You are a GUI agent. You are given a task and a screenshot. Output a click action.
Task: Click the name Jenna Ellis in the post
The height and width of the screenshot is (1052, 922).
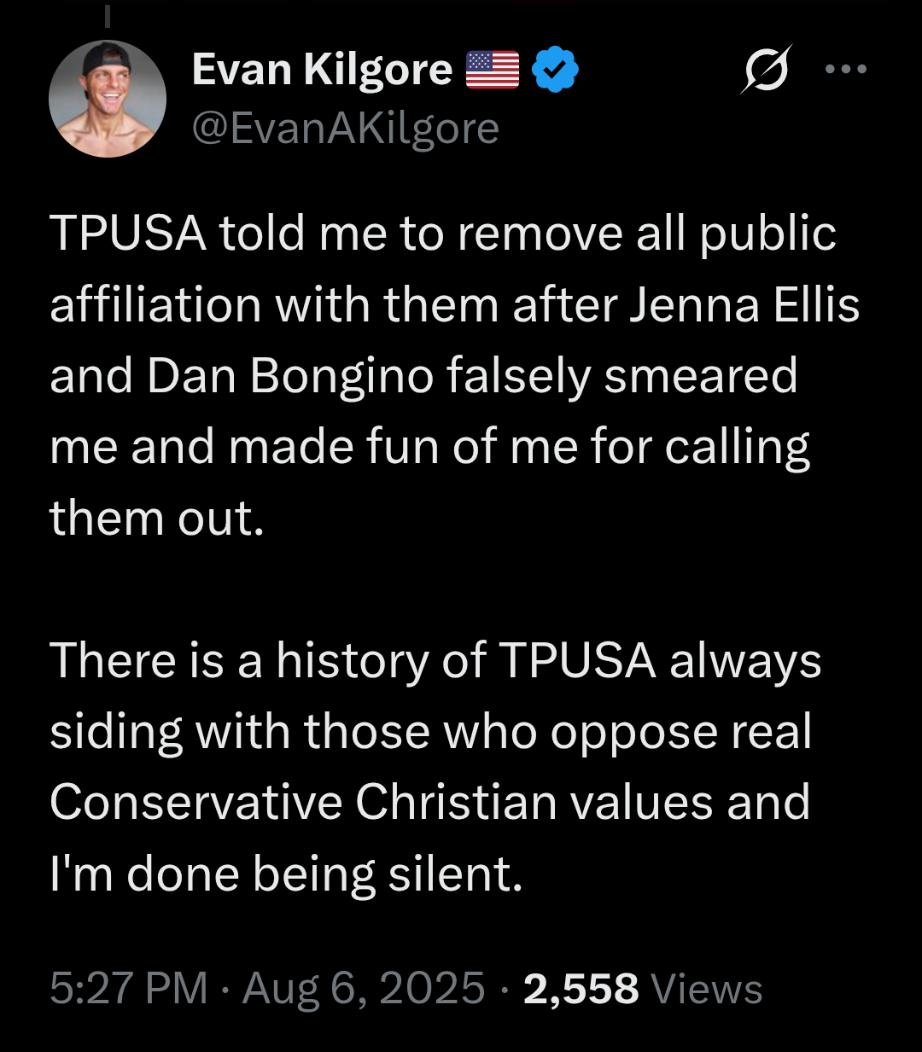744,305
